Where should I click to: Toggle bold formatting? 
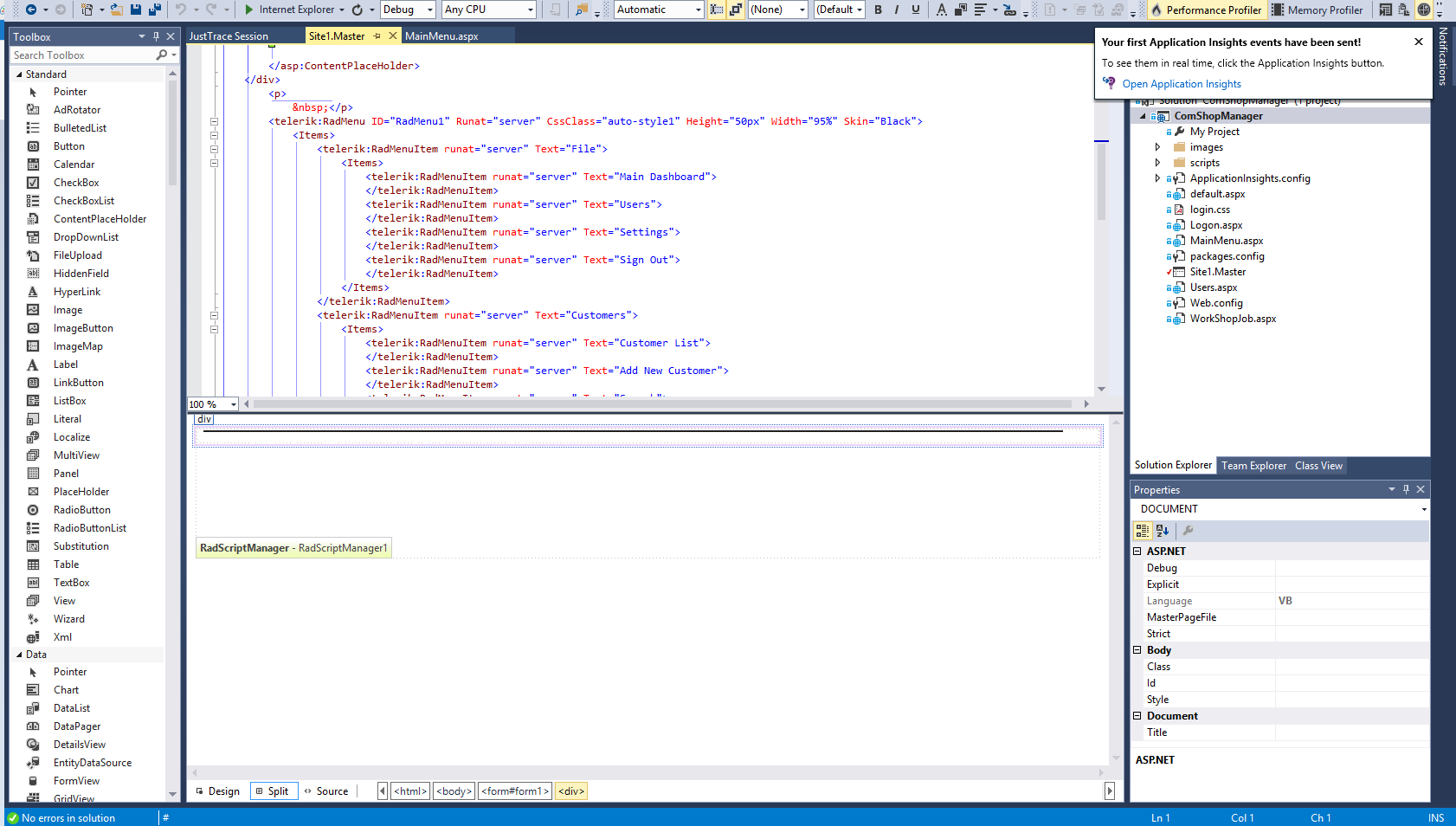pyautogui.click(x=878, y=10)
